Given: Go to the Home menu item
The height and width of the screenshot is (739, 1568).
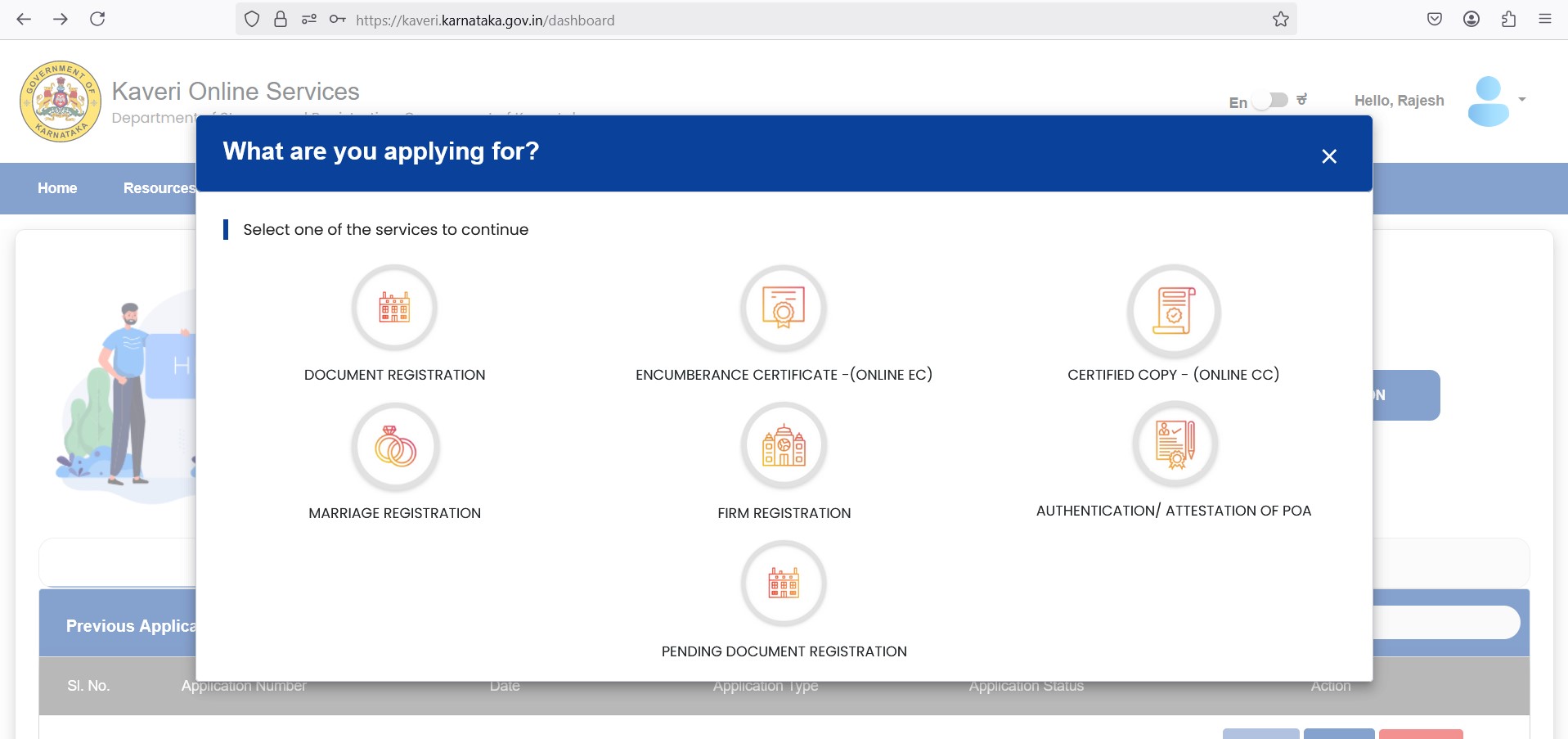Looking at the screenshot, I should coord(57,188).
